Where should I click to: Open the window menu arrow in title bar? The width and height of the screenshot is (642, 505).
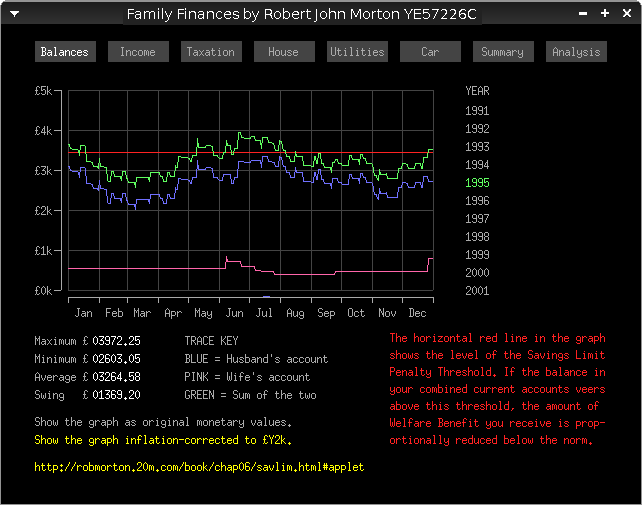click(x=14, y=14)
